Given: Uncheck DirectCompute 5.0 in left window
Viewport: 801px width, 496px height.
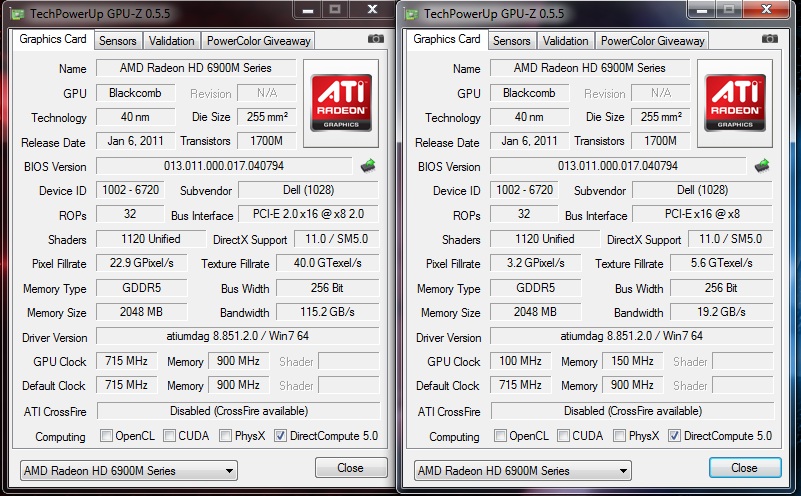Looking at the screenshot, I should tap(280, 436).
